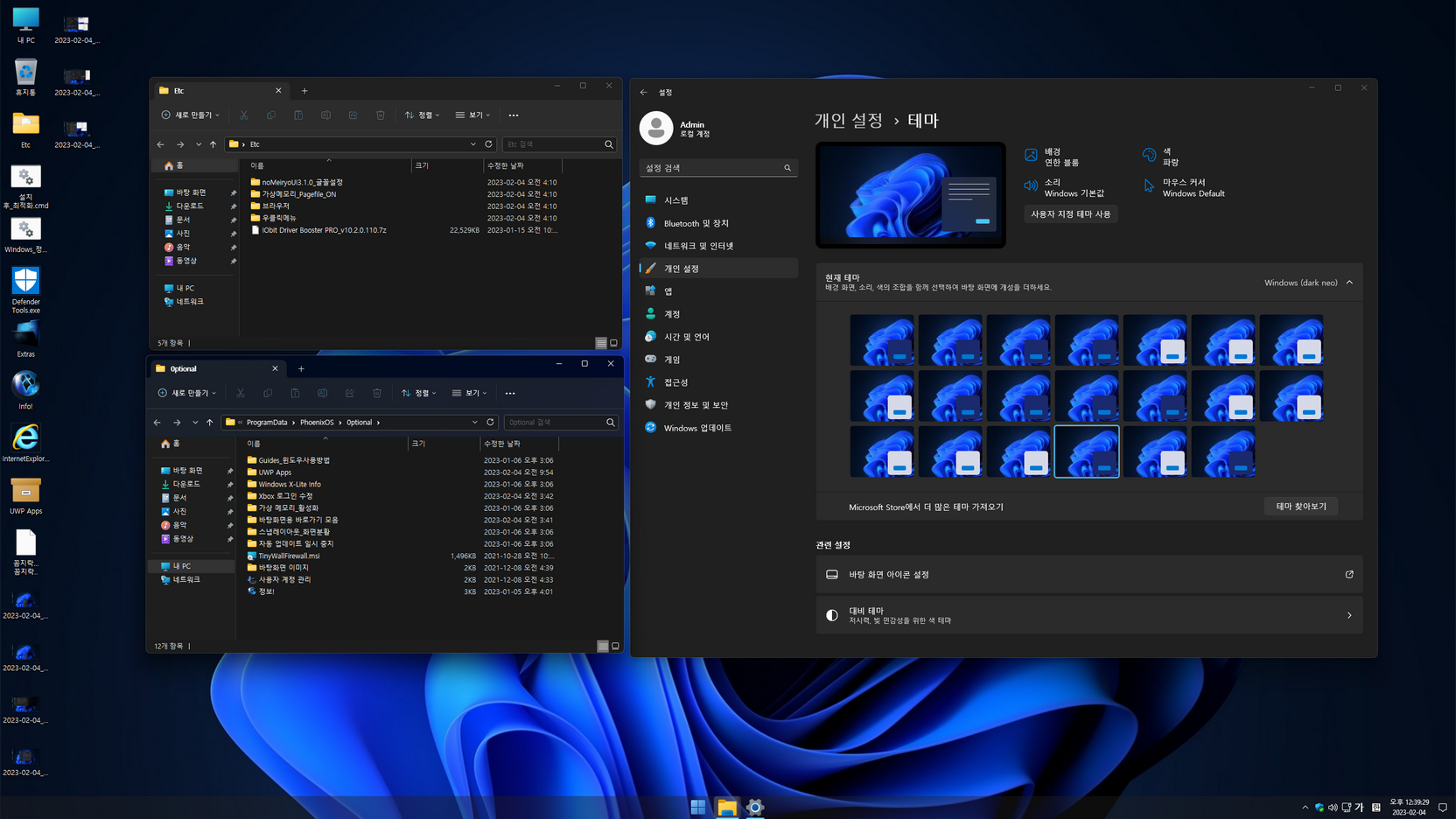Show hidden system tray icons chevron
The width and height of the screenshot is (1456, 819).
[1305, 808]
